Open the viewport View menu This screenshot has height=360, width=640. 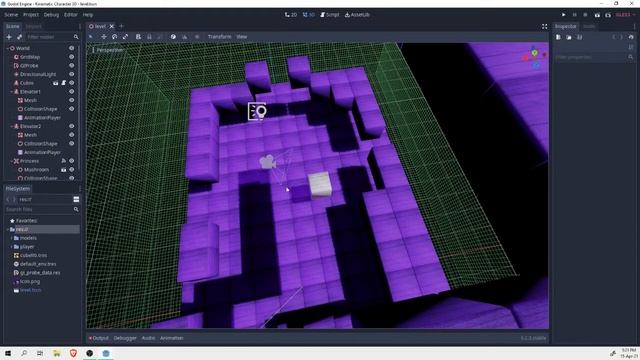click(x=242, y=37)
